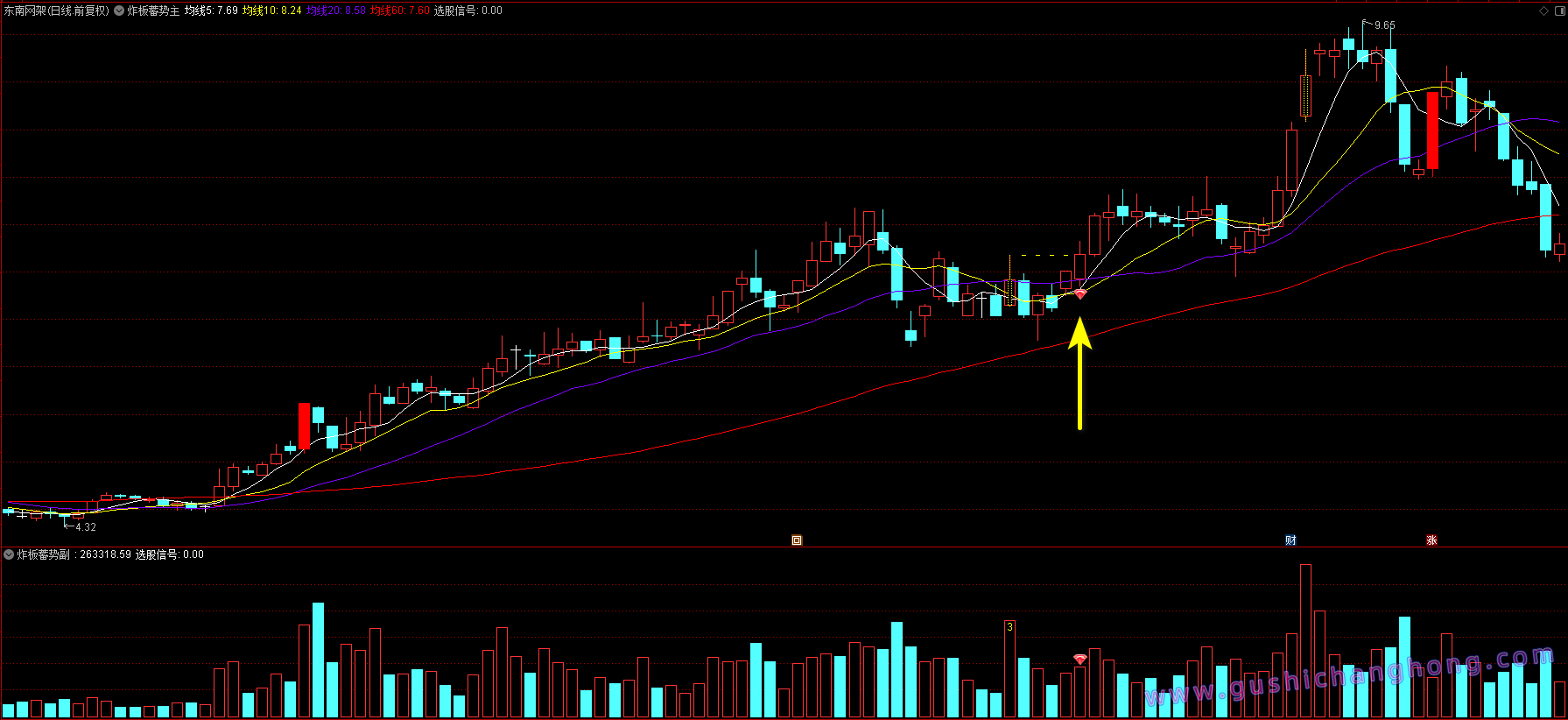This screenshot has height=720, width=1568.
Task: Click the 9.65 high price label
Action: pos(1385,25)
